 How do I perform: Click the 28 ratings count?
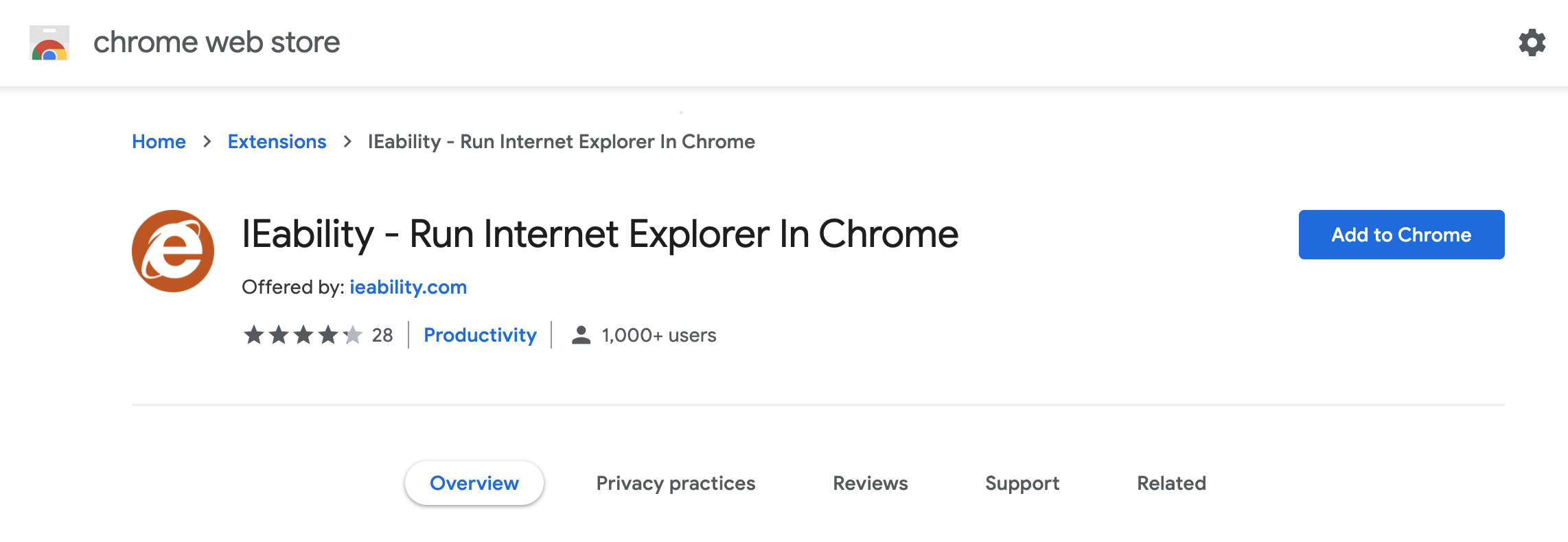(382, 335)
